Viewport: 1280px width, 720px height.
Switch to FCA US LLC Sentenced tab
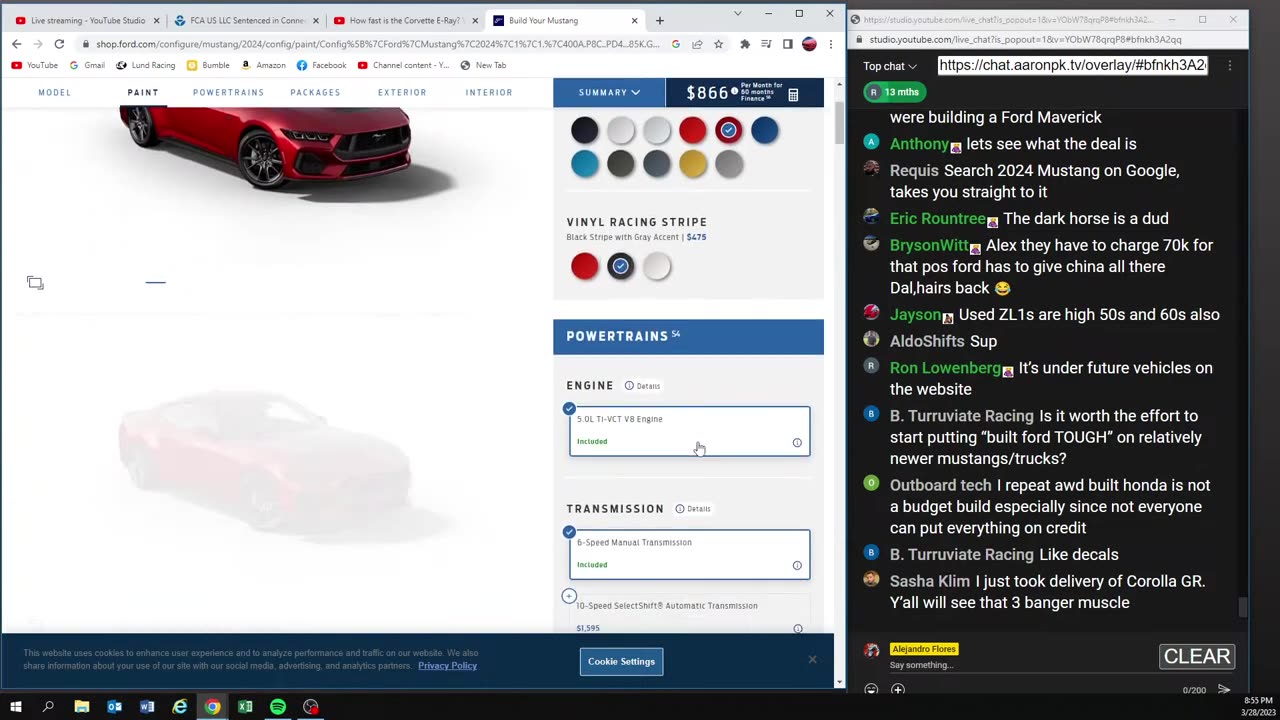[245, 20]
